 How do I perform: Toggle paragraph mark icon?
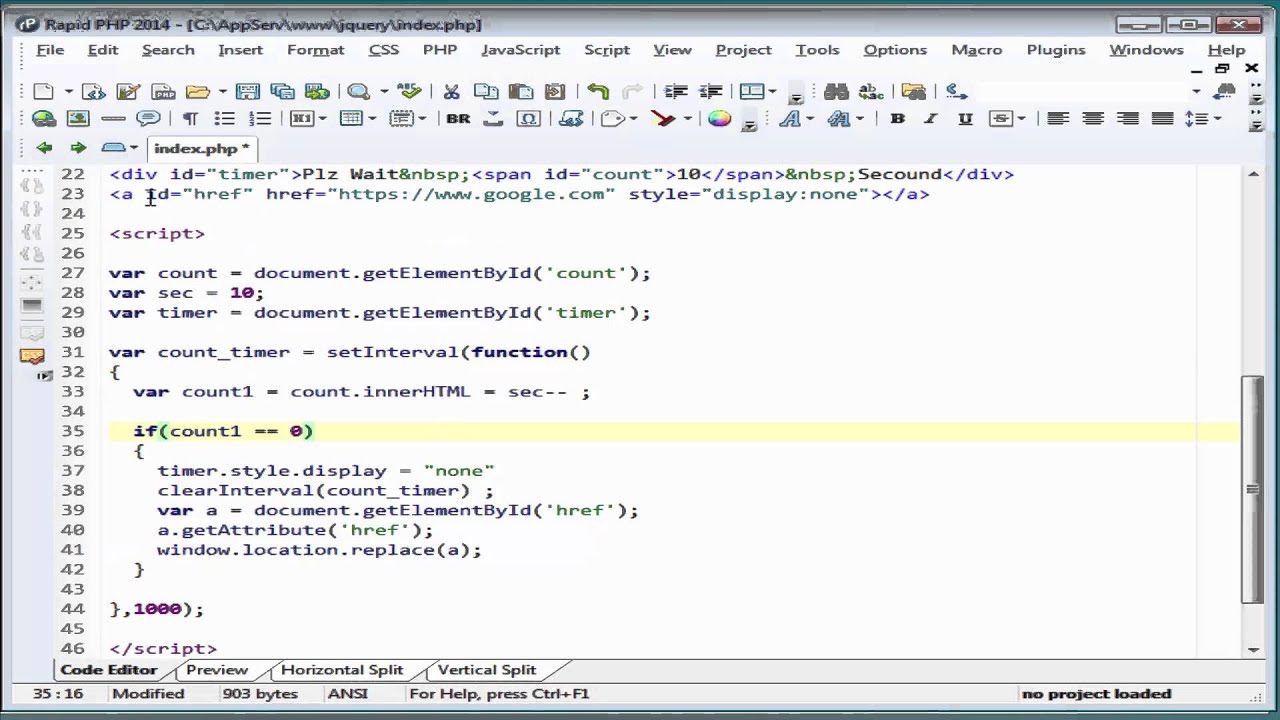tap(190, 119)
